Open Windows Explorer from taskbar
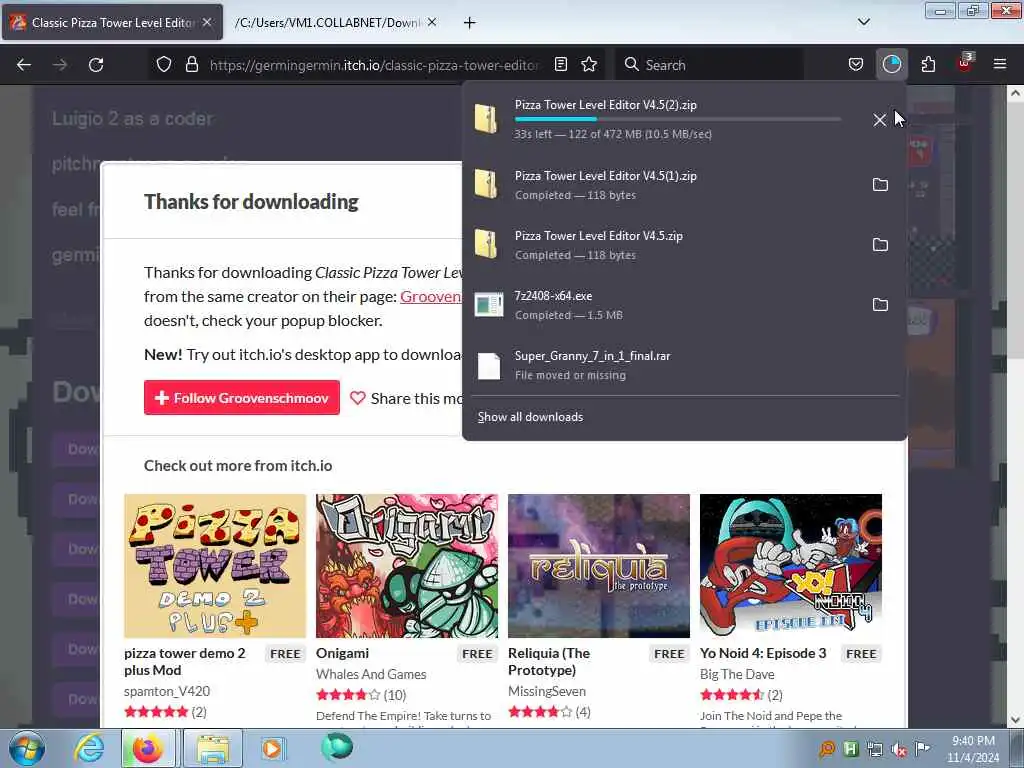1024x768 pixels. click(213, 748)
